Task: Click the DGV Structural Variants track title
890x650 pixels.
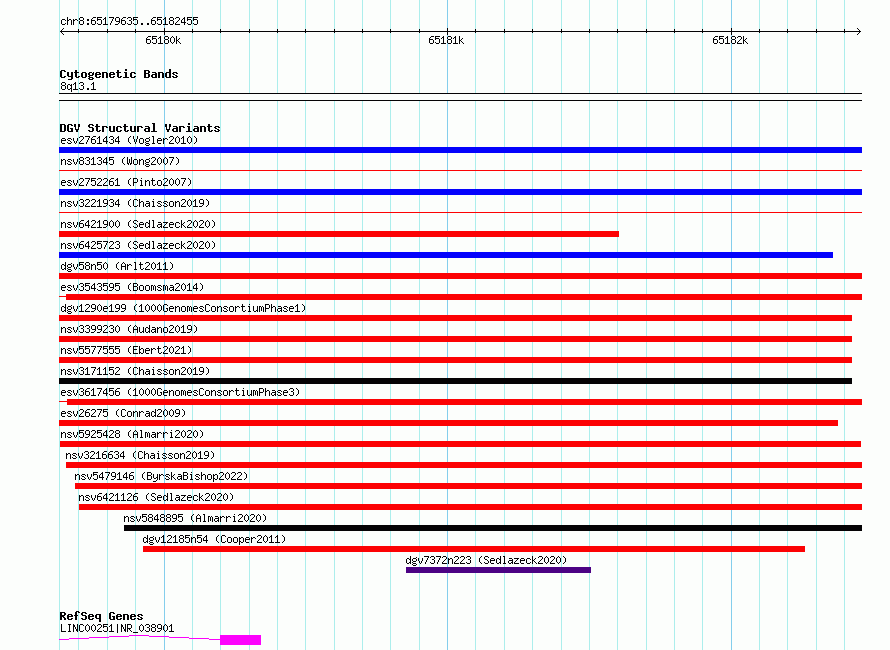Action: 140,128
